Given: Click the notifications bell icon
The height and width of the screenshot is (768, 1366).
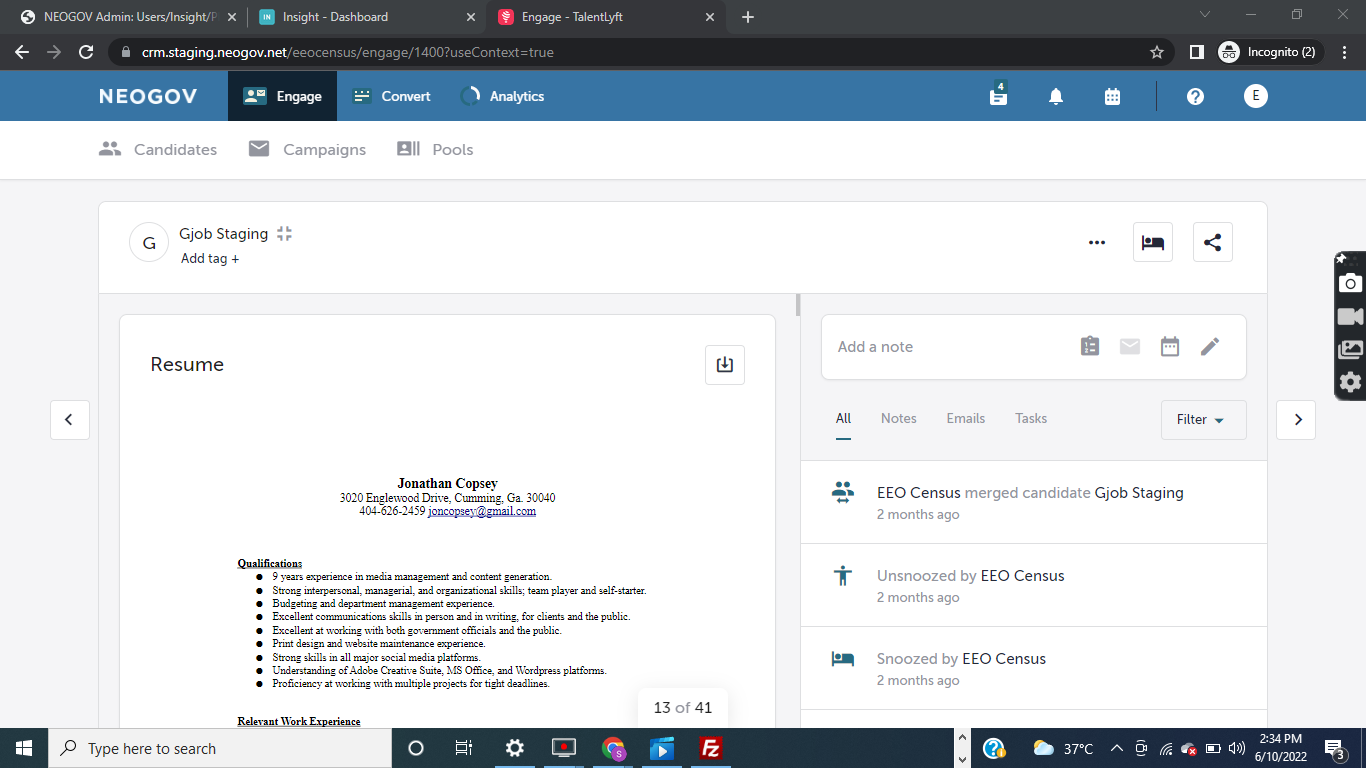Looking at the screenshot, I should pos(1055,97).
